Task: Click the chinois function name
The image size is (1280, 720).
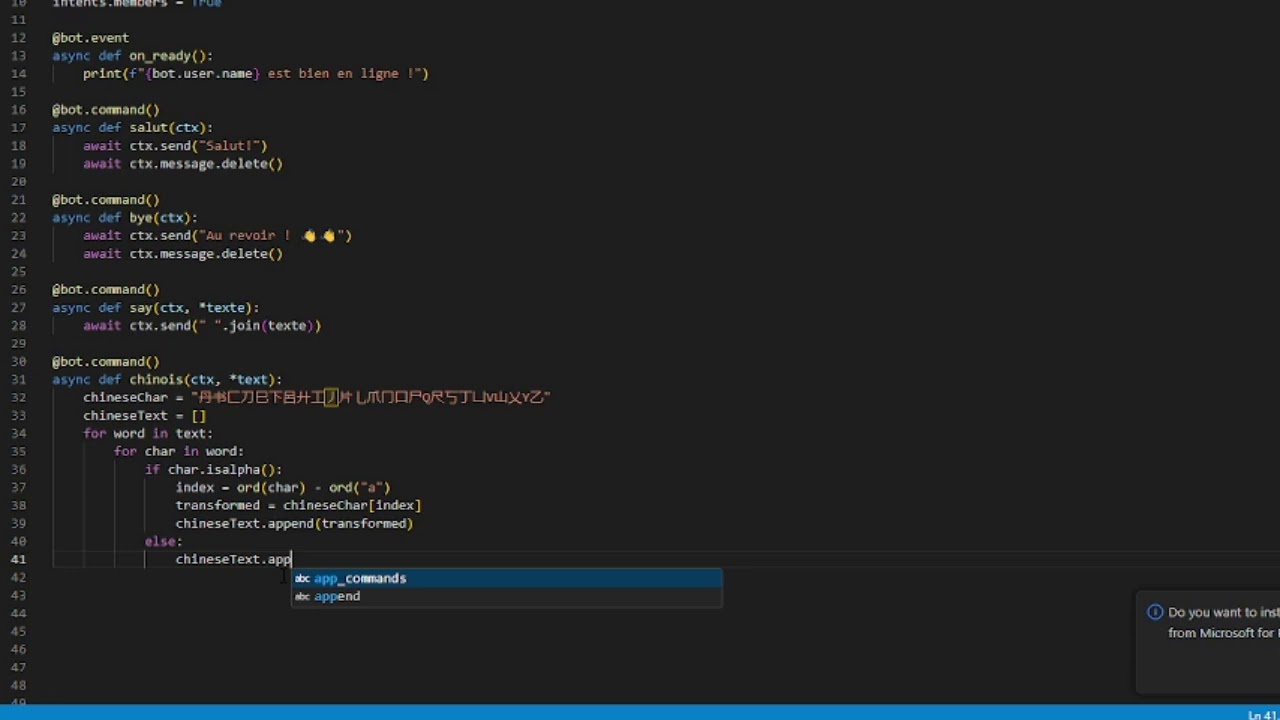Action: tap(156, 380)
